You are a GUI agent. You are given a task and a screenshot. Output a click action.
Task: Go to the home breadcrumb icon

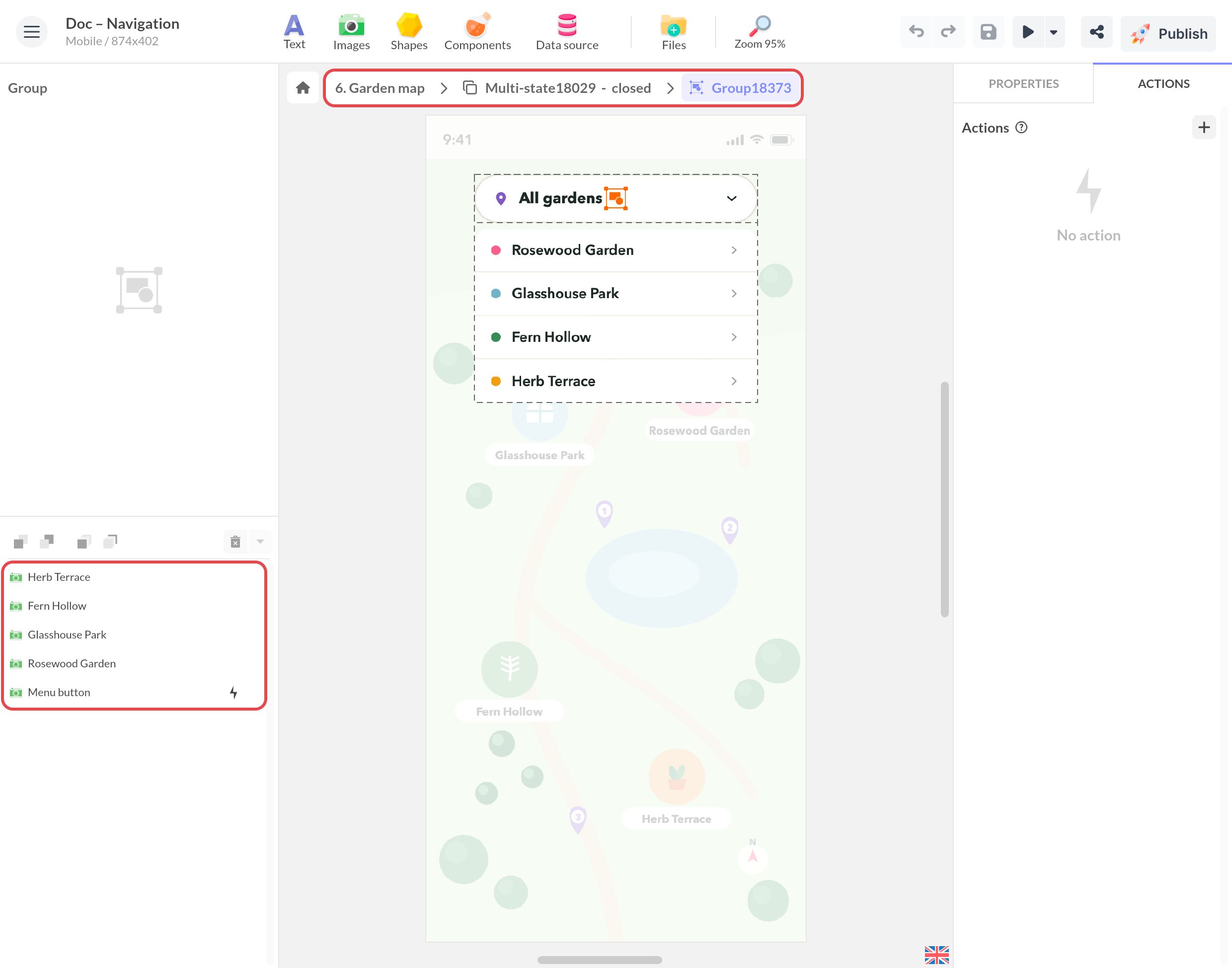tap(303, 88)
